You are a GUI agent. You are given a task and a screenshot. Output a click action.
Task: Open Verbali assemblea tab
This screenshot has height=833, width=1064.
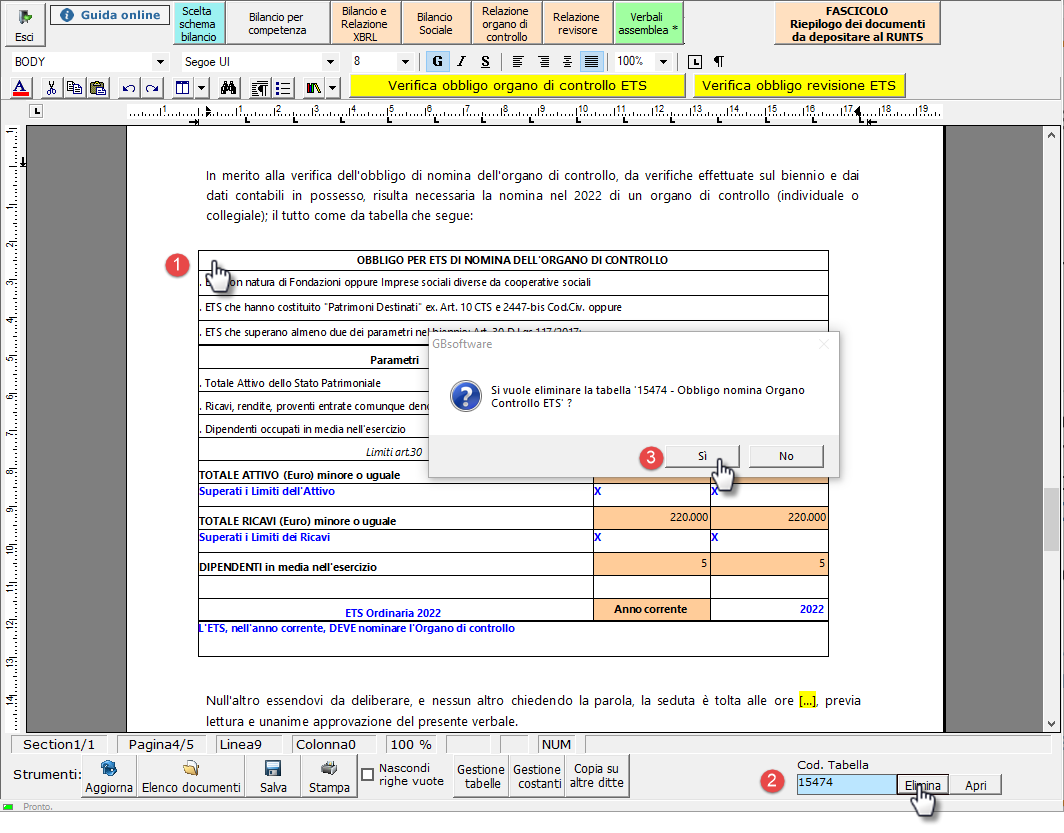[x=647, y=24]
